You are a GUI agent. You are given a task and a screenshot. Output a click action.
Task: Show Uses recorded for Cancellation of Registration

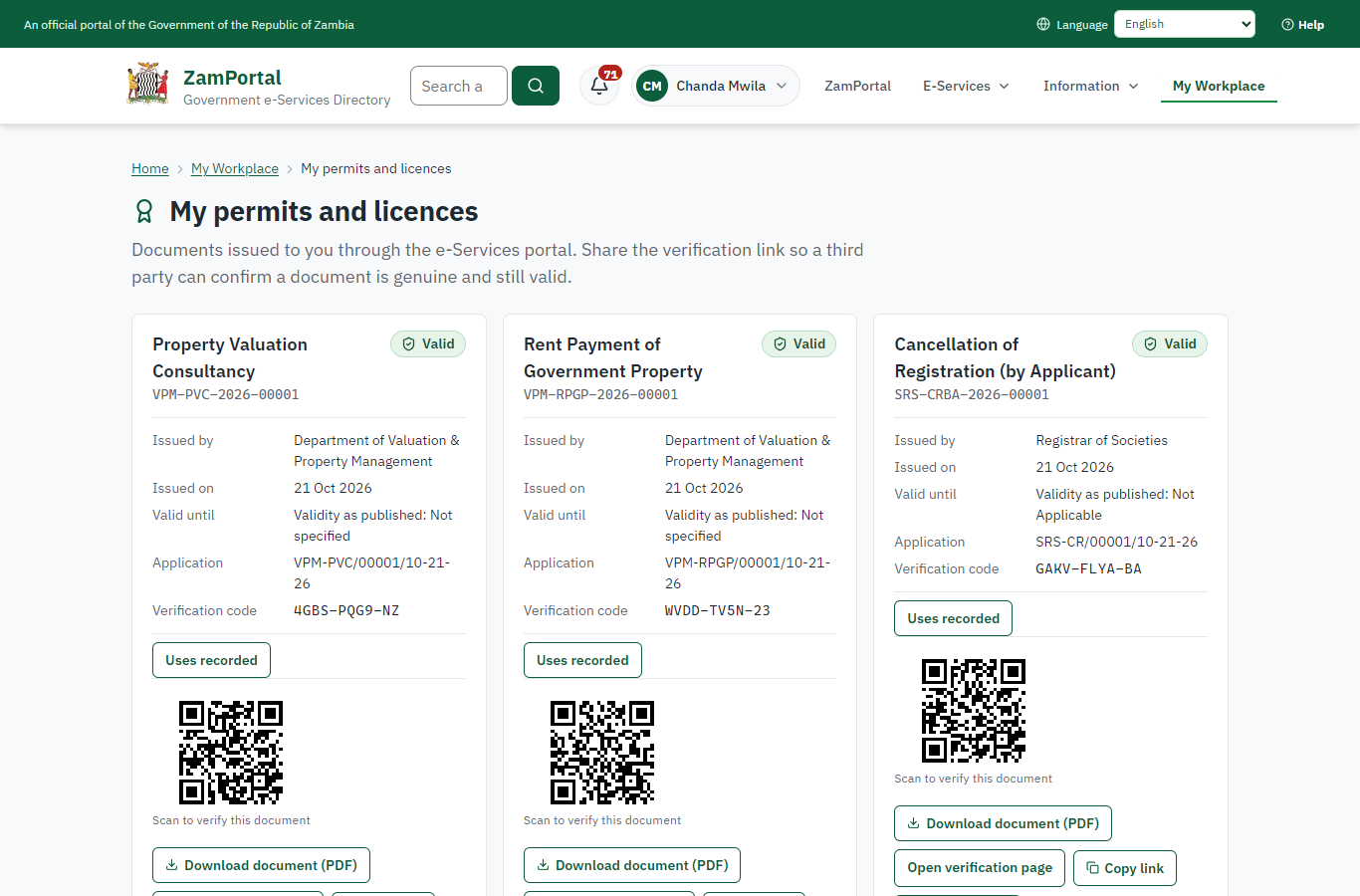[x=954, y=618]
